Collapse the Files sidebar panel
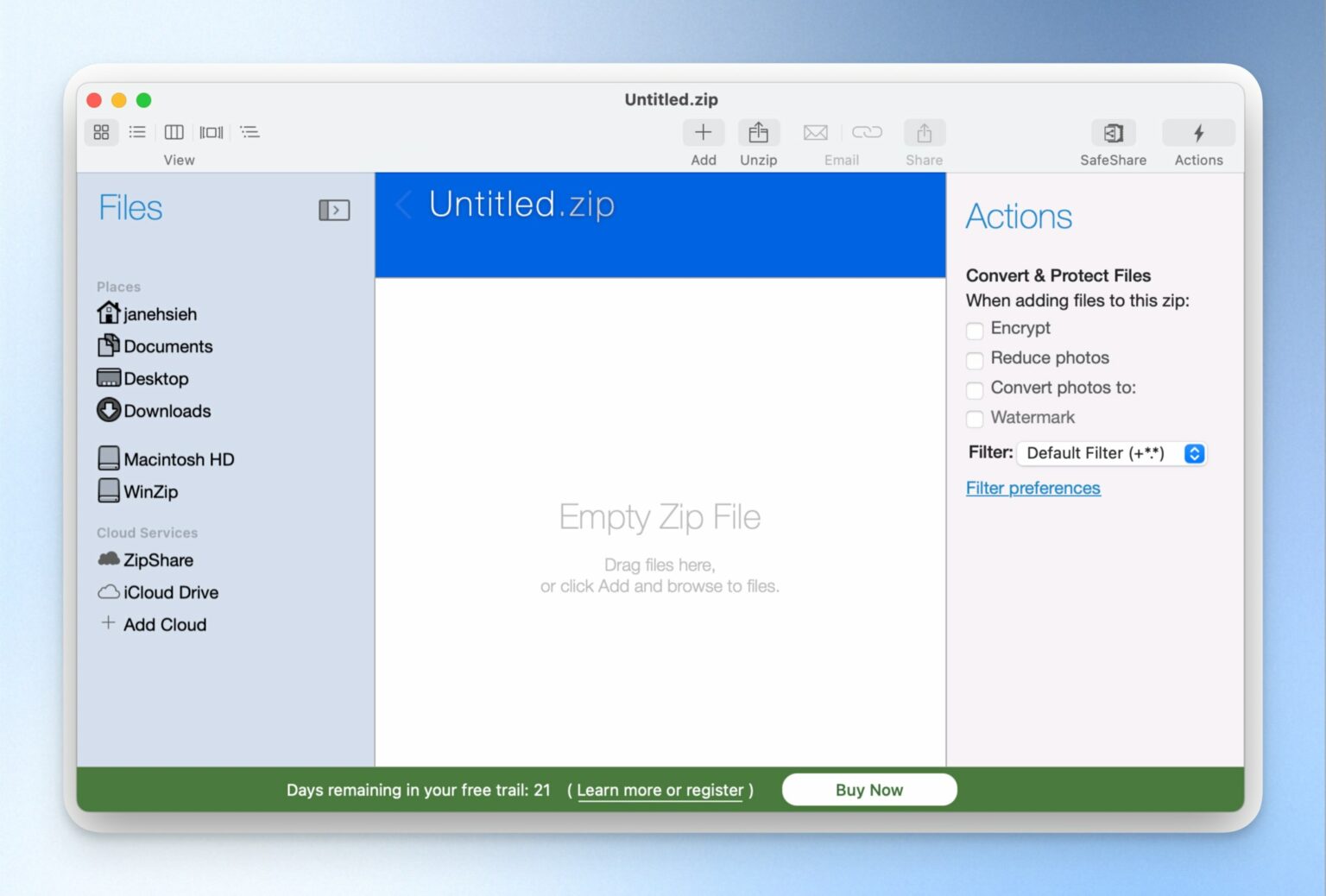The width and height of the screenshot is (1326, 896). (334, 210)
